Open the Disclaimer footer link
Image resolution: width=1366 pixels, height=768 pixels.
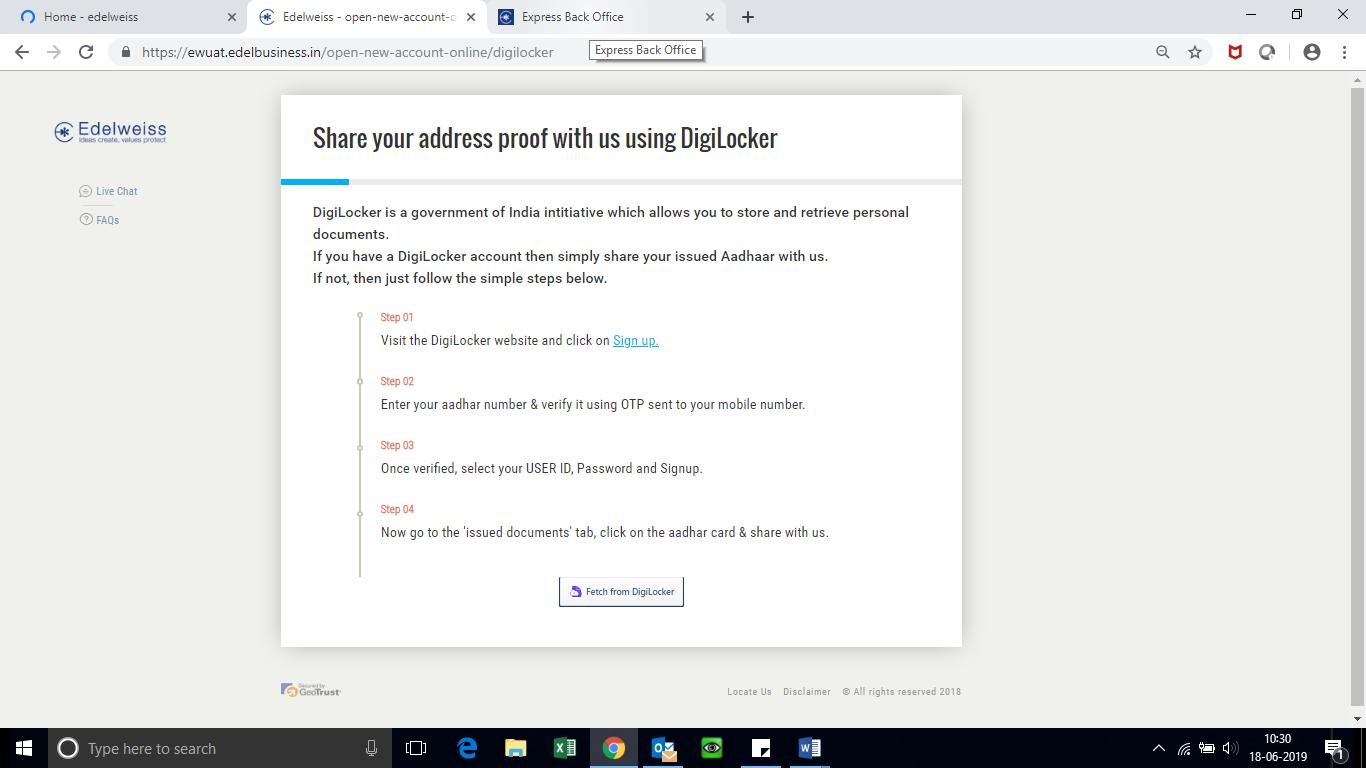tap(807, 692)
